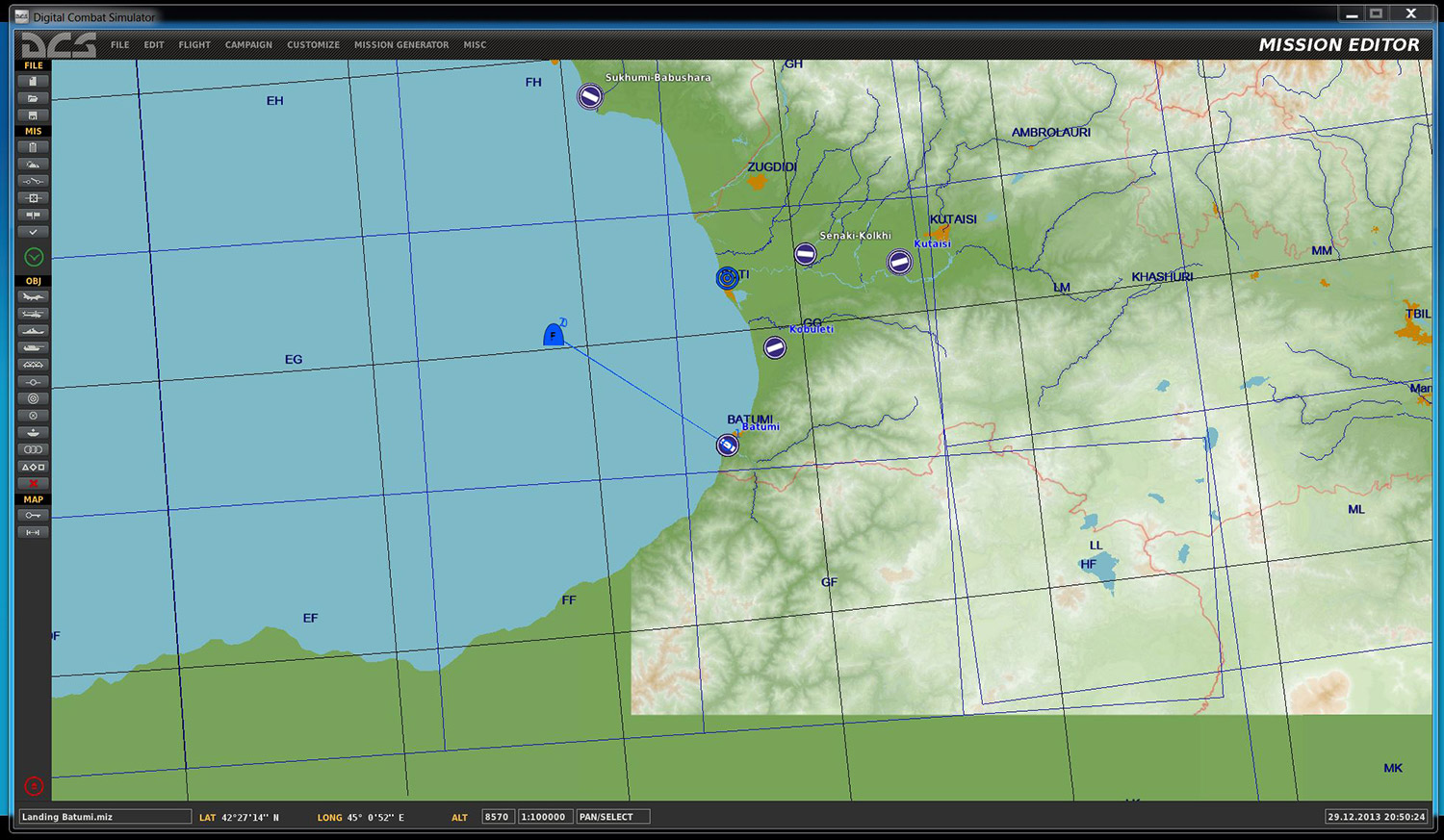Save the mission with the floppy disk icon
The height and width of the screenshot is (840, 1444).
coord(33,115)
